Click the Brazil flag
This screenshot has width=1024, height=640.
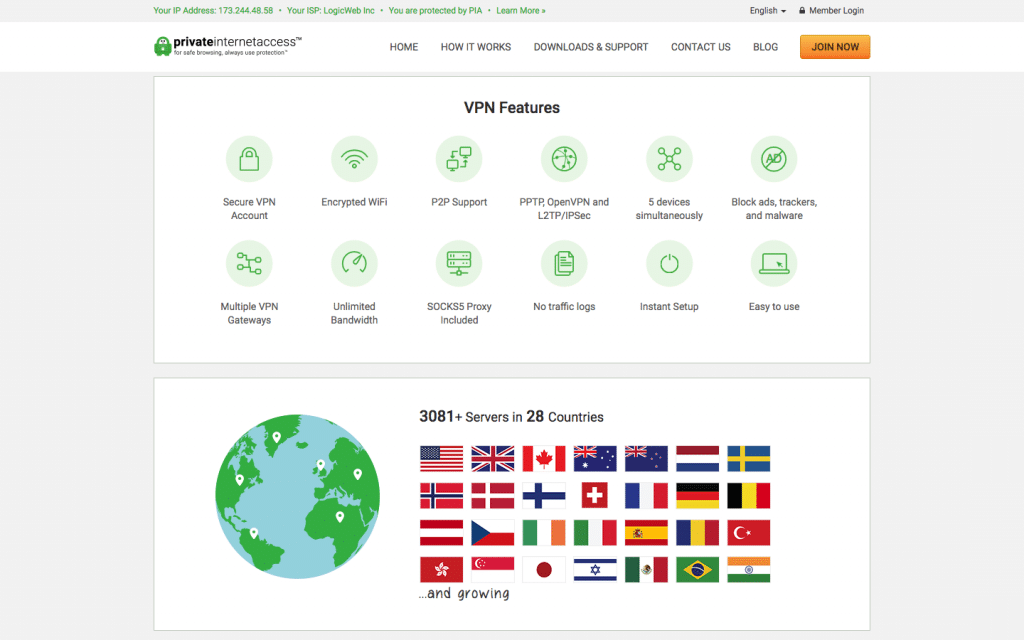click(x=697, y=569)
